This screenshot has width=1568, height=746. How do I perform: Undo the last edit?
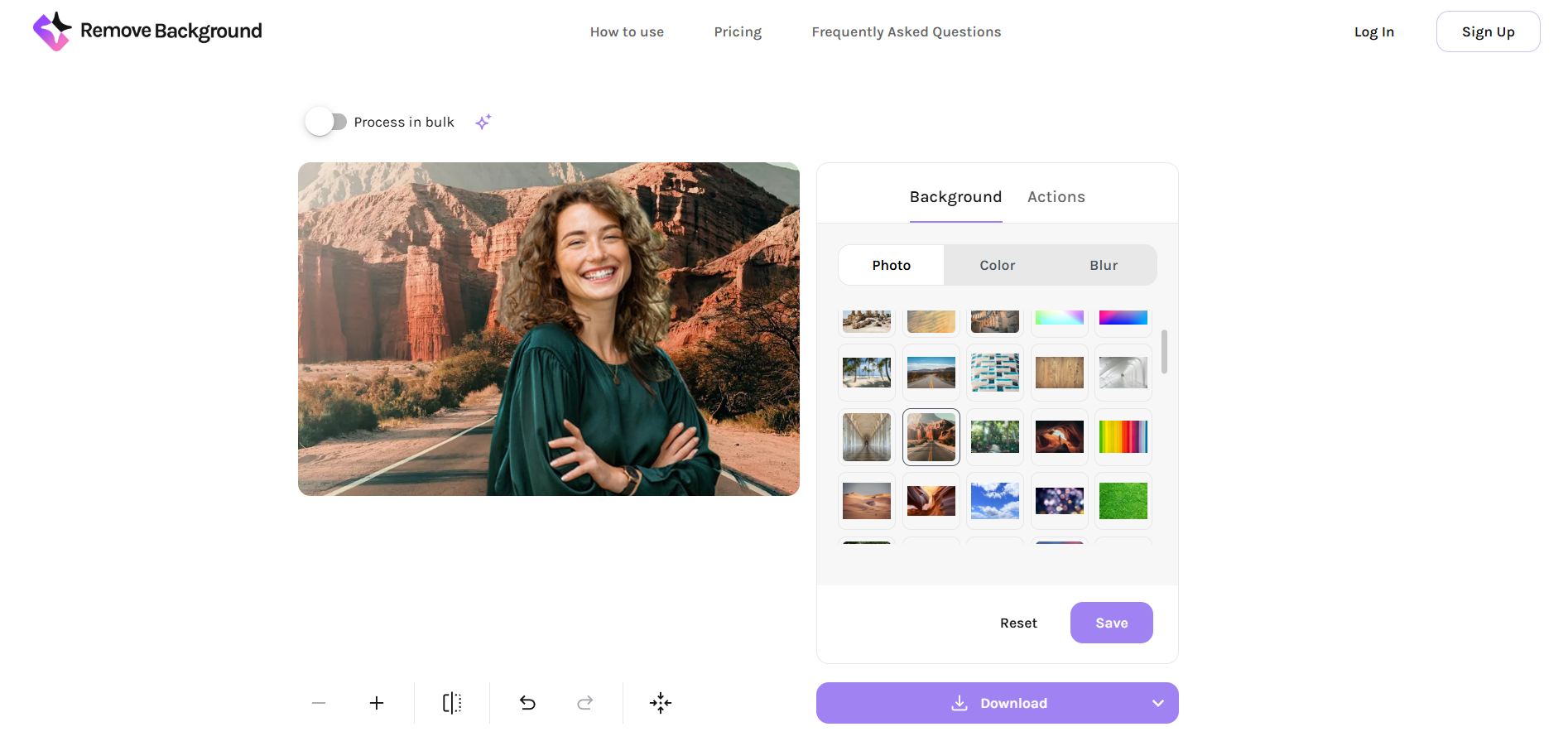coord(527,703)
